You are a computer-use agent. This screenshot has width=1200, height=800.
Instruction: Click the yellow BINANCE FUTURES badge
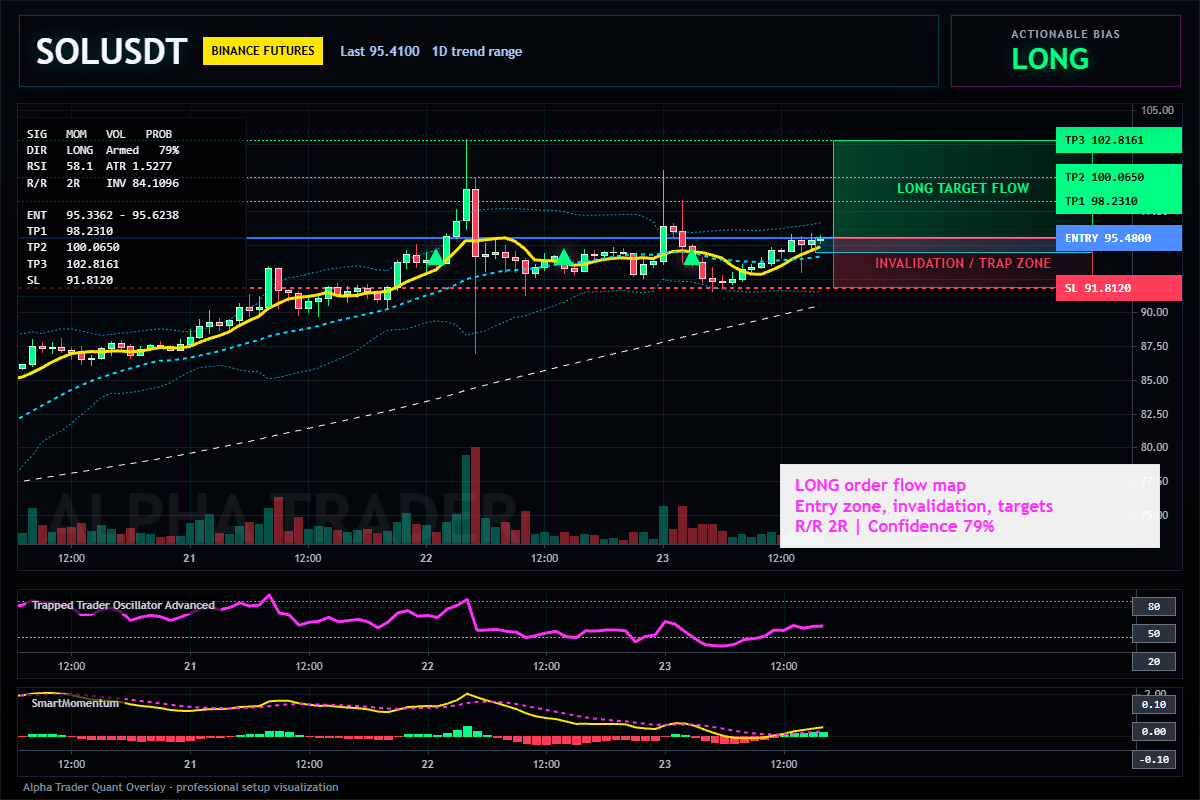[263, 51]
